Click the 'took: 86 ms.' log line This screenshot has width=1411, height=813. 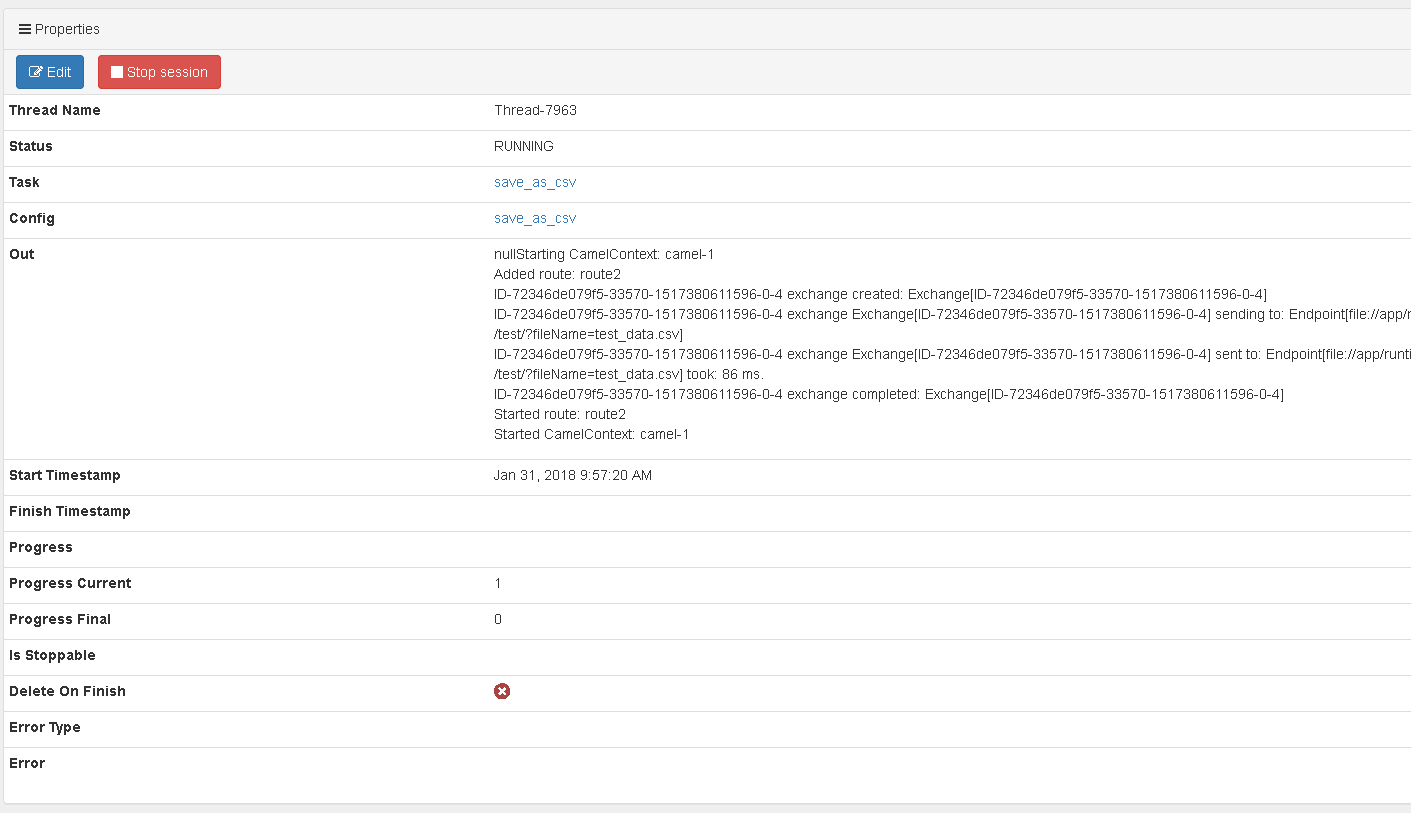point(628,374)
